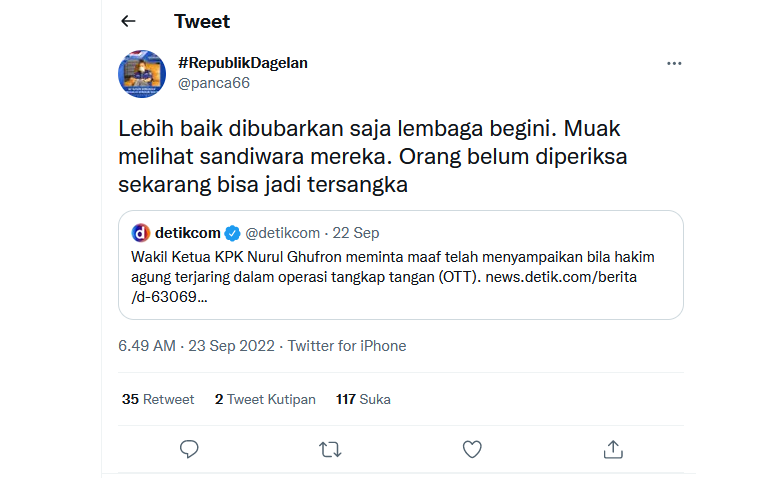View the 2 Tweet Kutipan list

click(x=265, y=399)
